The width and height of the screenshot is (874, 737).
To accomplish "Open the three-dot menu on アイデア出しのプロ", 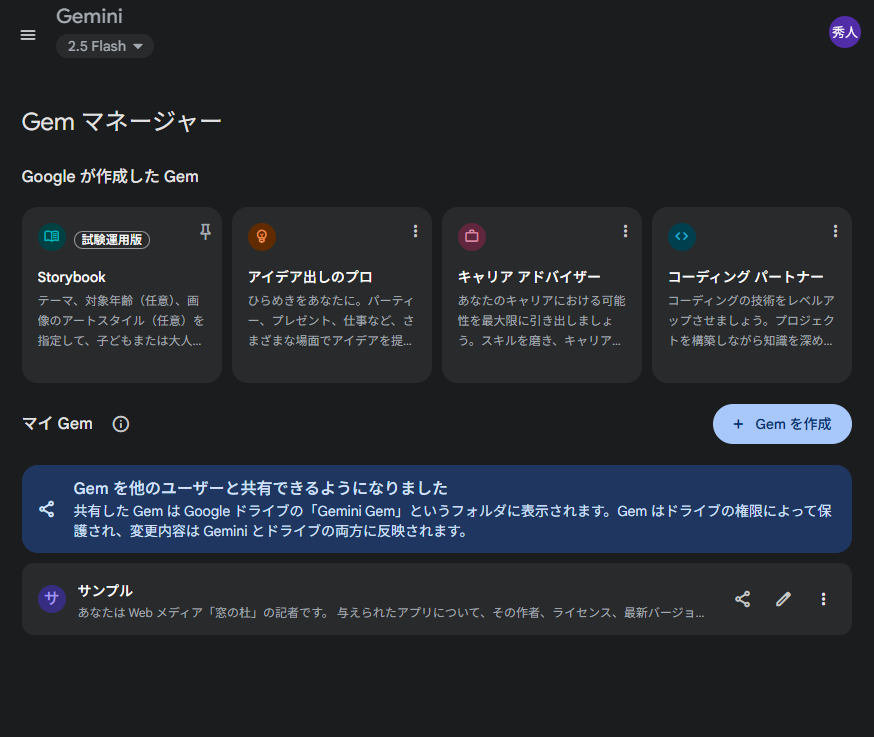I will tap(415, 231).
